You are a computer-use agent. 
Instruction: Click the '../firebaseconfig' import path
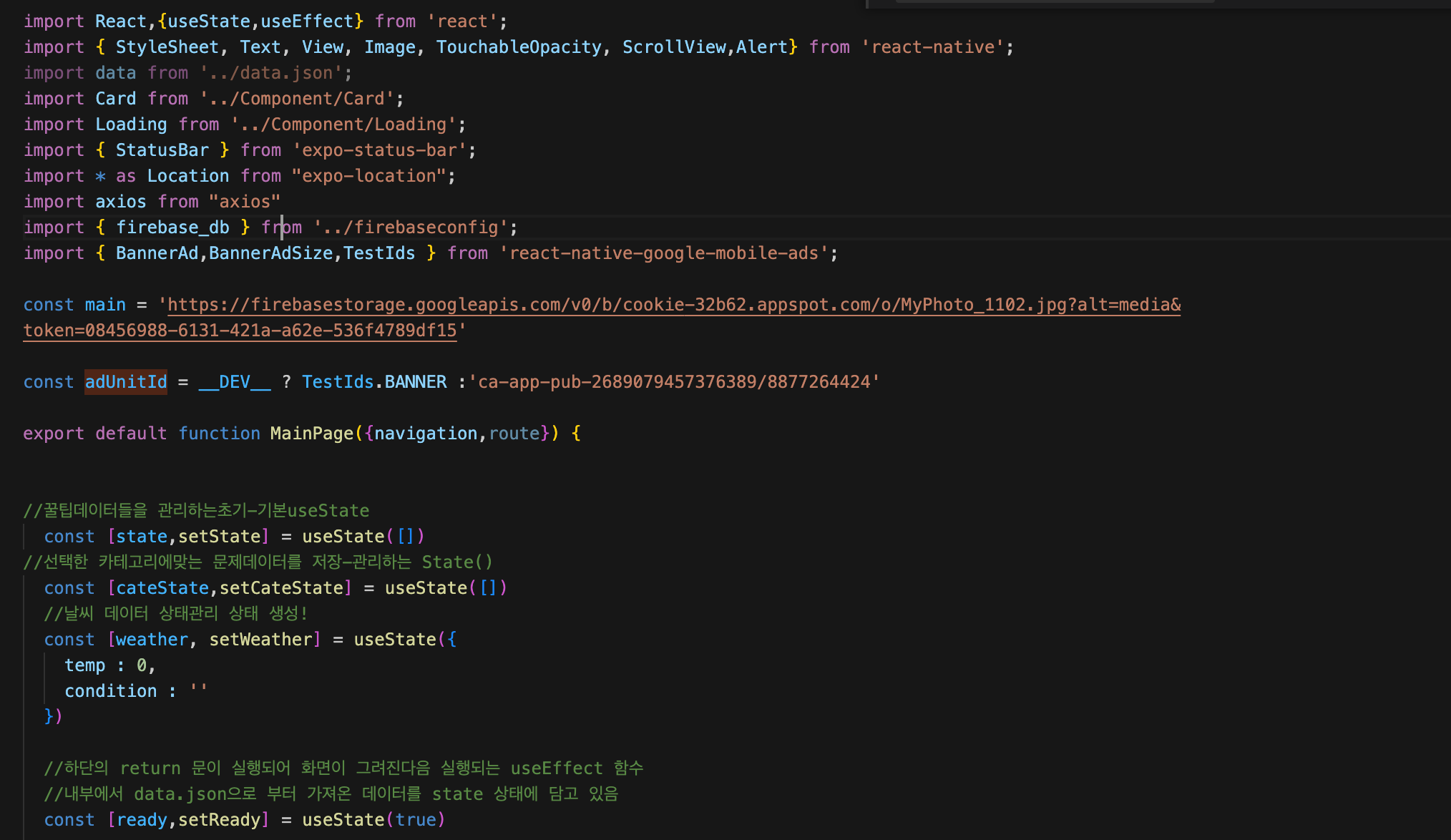[411, 228]
